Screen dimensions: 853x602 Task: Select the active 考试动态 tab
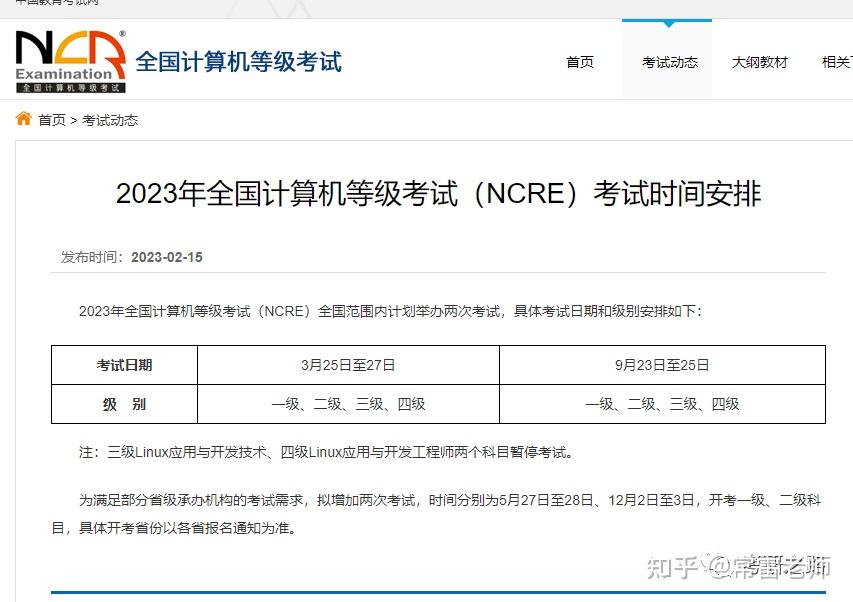666,61
